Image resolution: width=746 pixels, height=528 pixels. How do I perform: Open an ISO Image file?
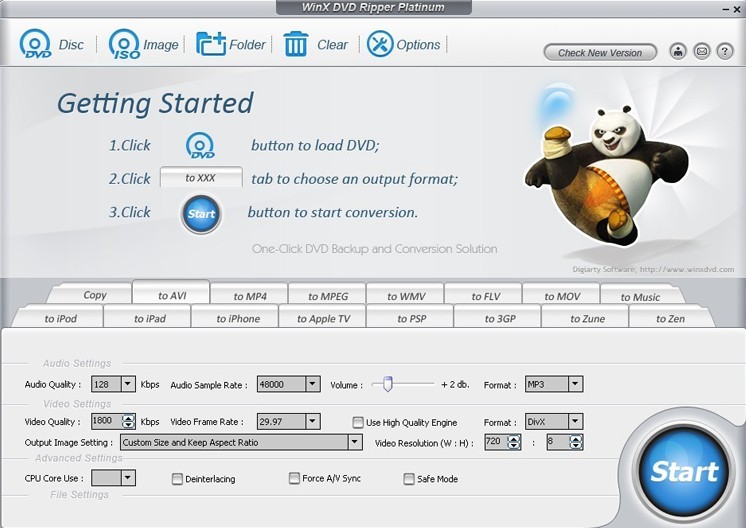124,44
